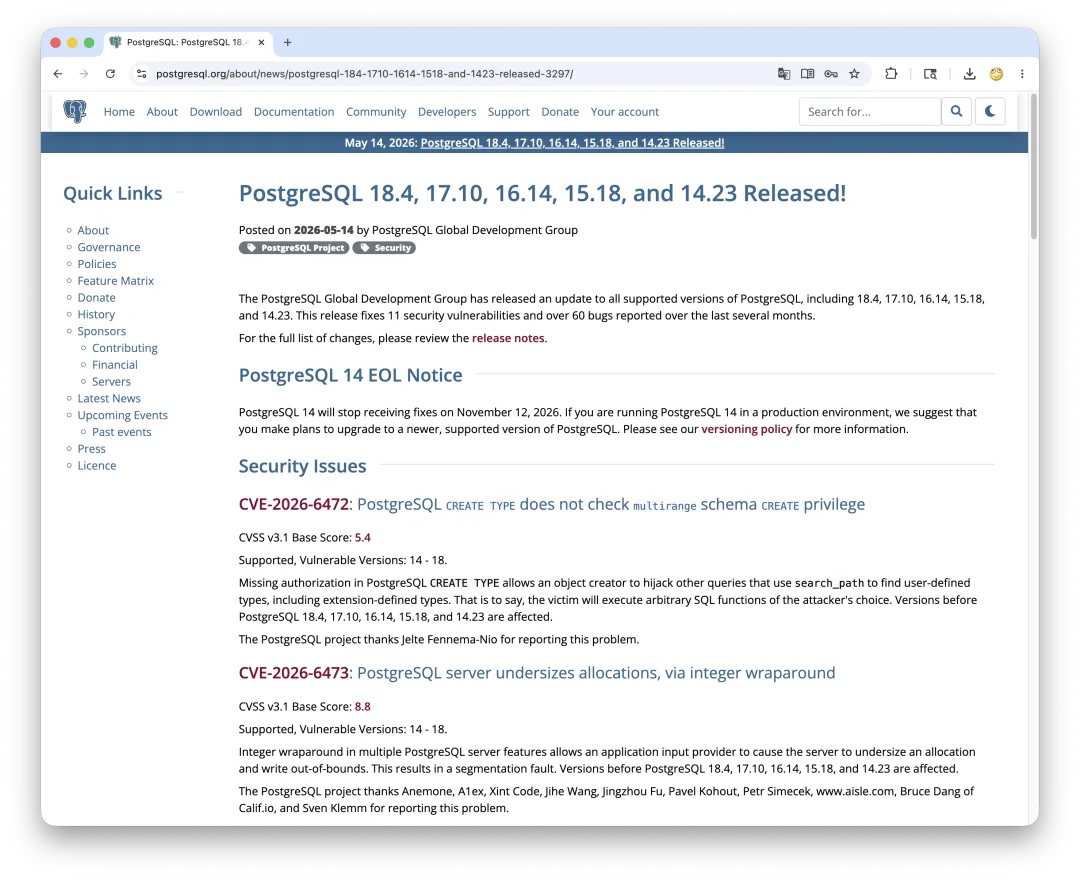Open Contributing under Sponsors
Screen dimensions: 1080x880
(125, 348)
